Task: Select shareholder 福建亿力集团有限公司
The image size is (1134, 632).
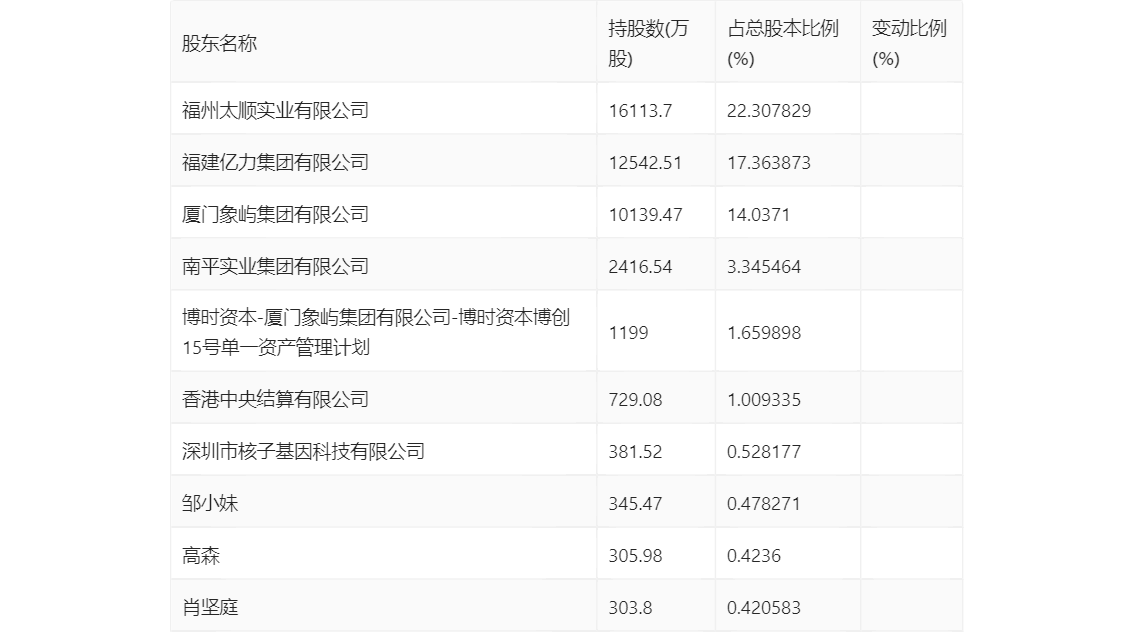Action: (275, 162)
